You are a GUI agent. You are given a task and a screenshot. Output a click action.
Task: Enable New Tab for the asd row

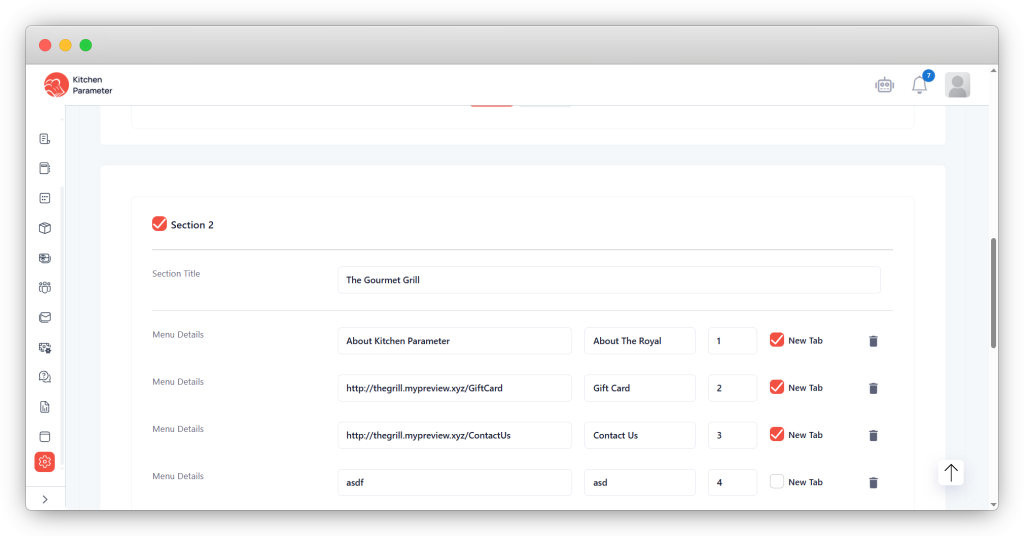776,482
